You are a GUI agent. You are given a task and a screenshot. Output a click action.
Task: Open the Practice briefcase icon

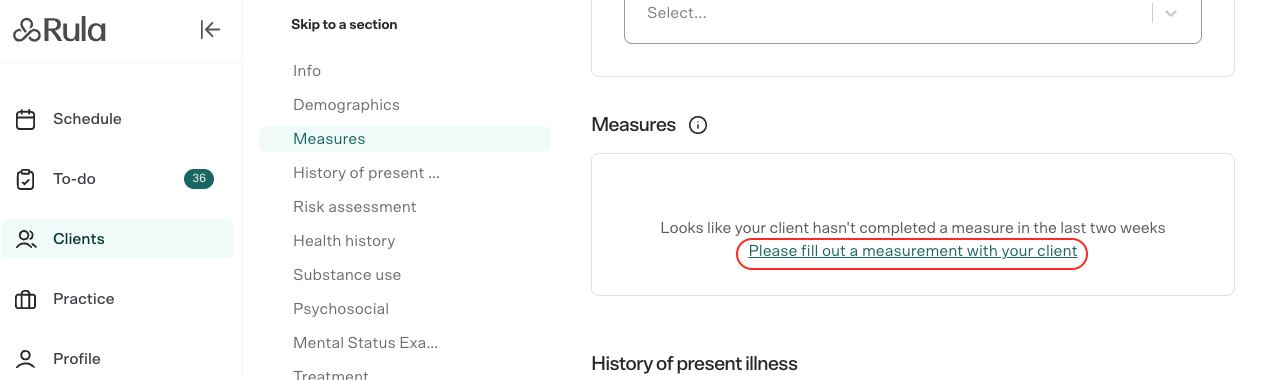pos(26,299)
